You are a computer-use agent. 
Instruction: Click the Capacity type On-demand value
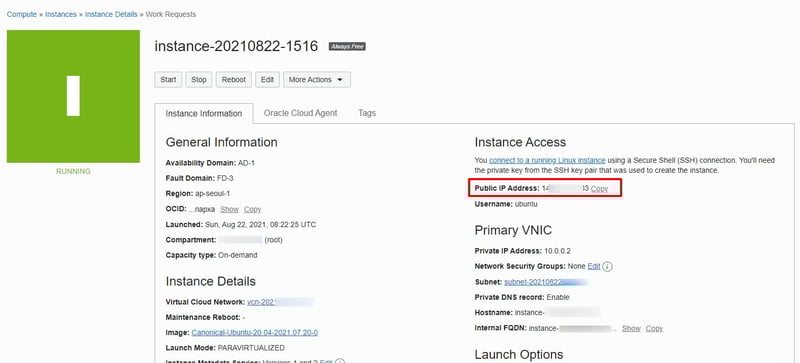tap(237, 255)
